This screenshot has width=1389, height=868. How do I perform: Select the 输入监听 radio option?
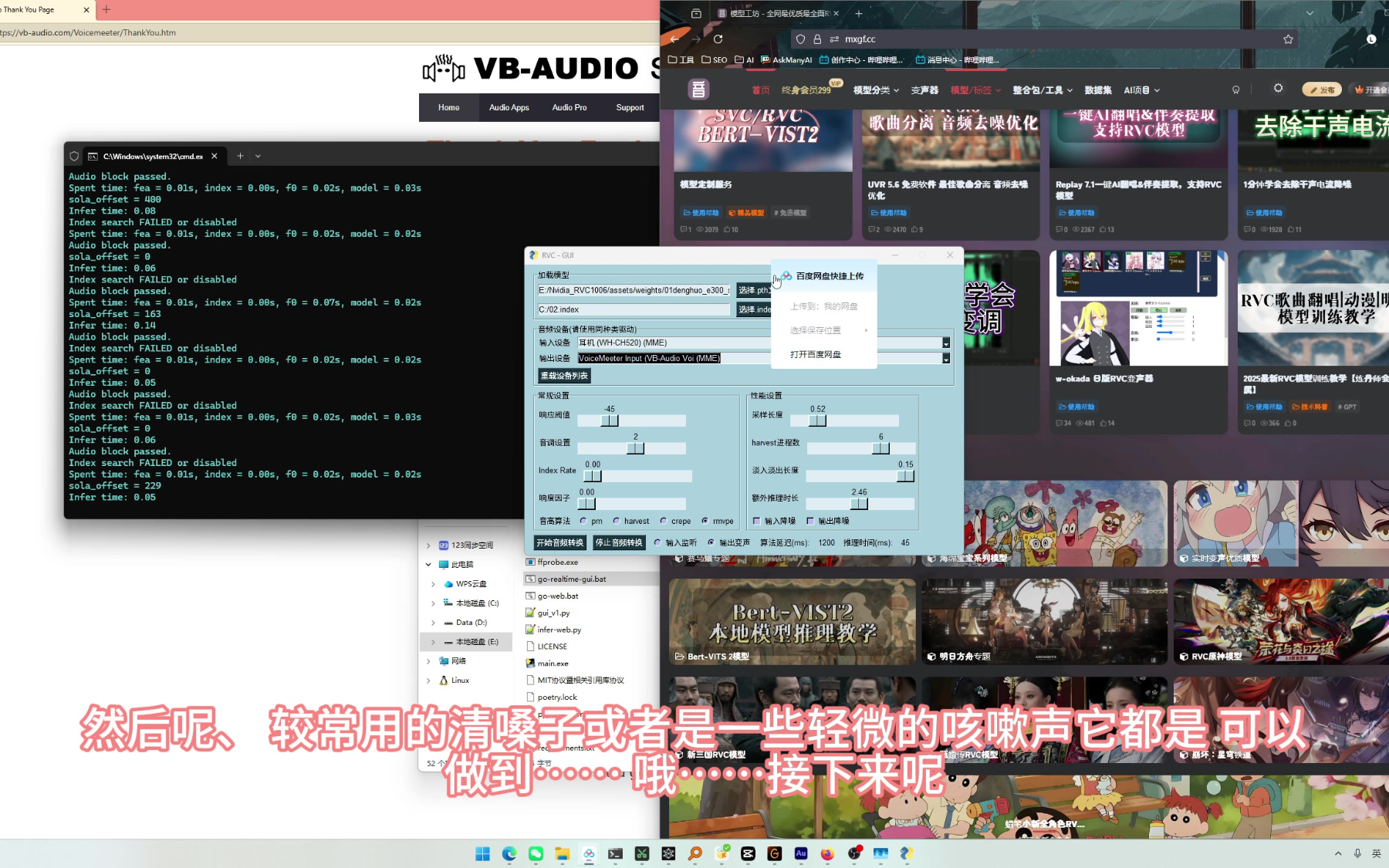[657, 542]
